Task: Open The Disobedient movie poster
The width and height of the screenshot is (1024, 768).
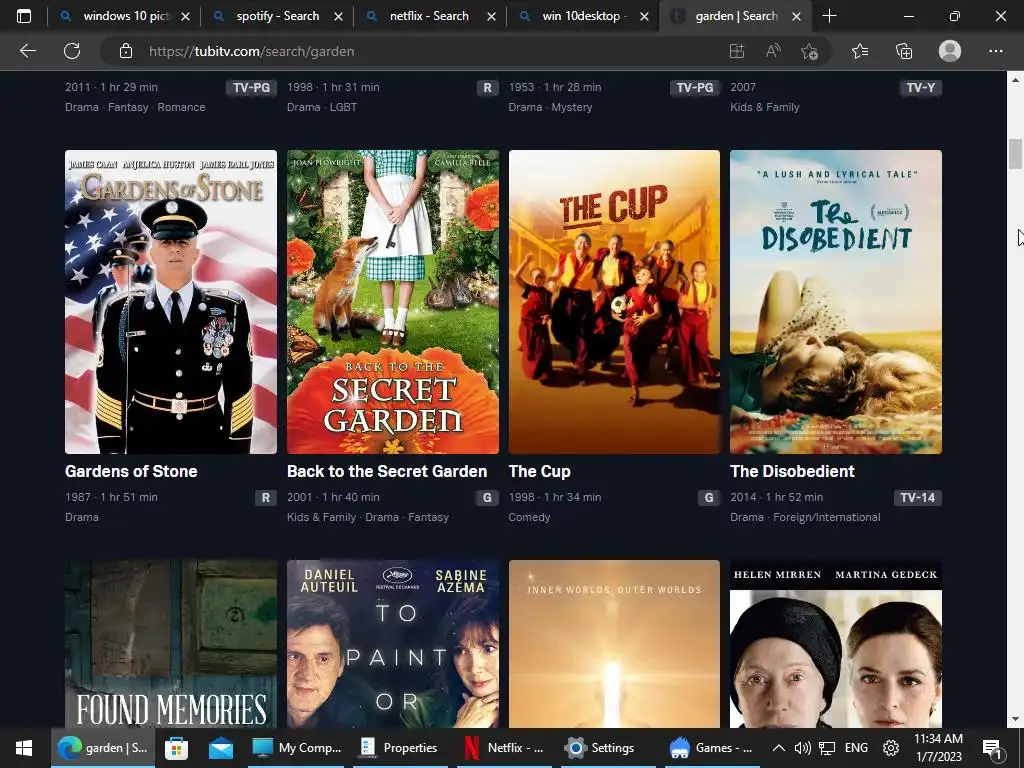Action: (x=836, y=302)
